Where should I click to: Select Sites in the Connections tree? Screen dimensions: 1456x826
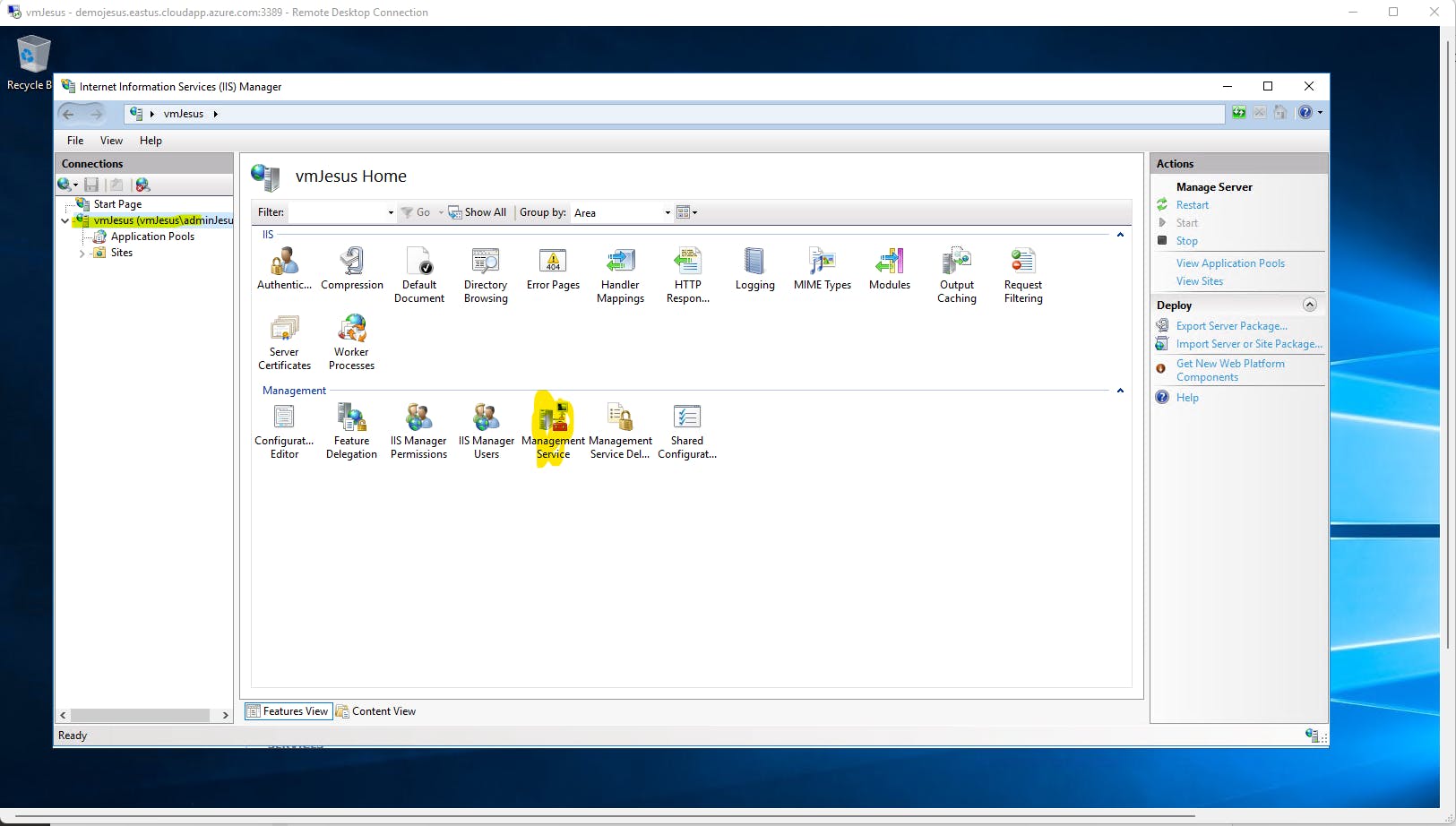tap(122, 253)
